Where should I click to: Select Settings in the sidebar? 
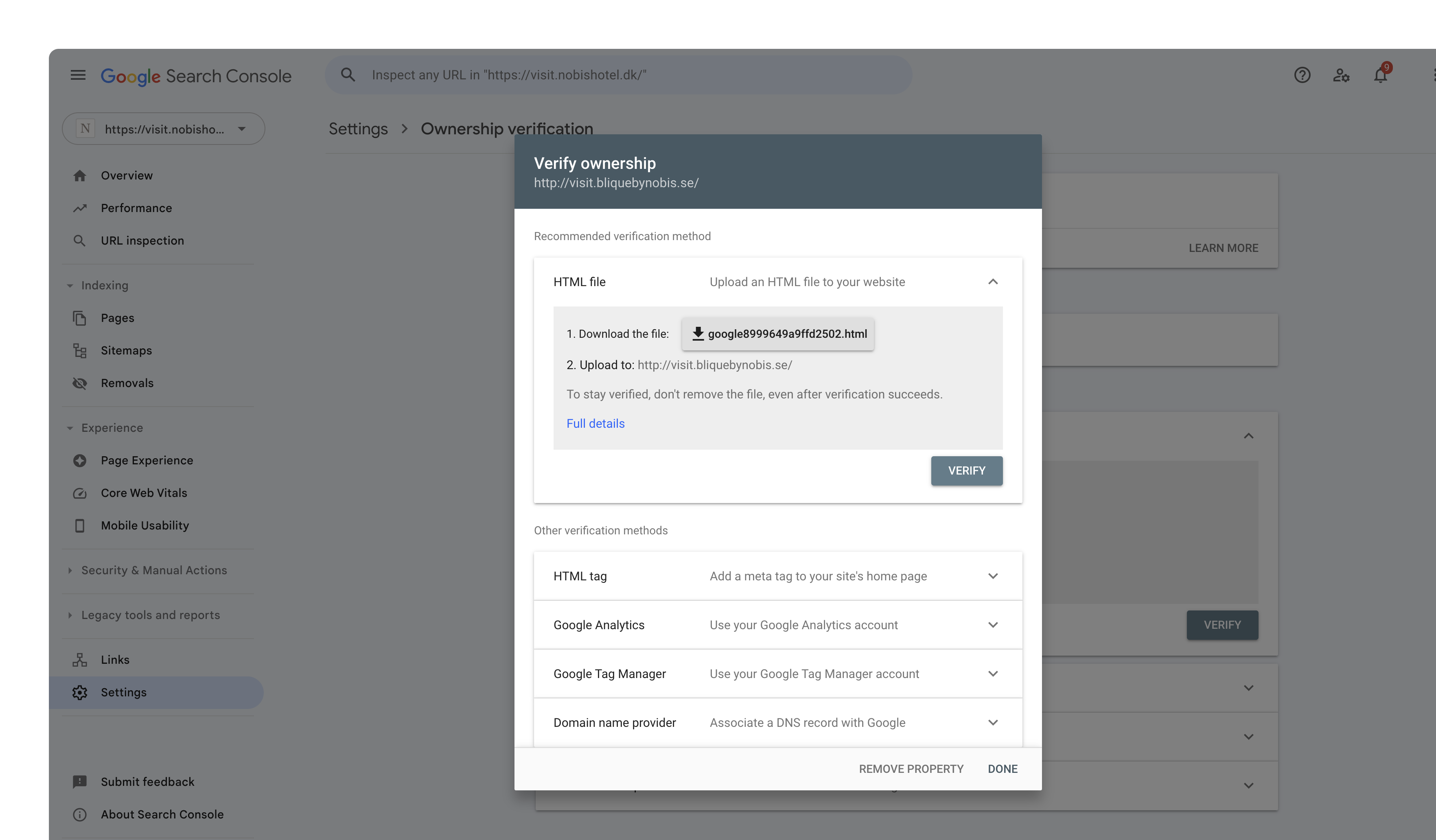pyautogui.click(x=156, y=692)
